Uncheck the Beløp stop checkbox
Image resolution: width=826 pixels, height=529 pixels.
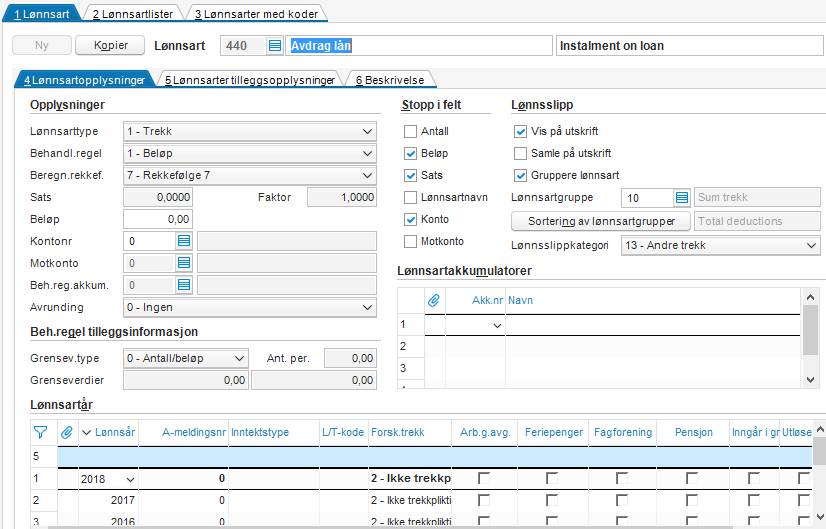[410, 153]
